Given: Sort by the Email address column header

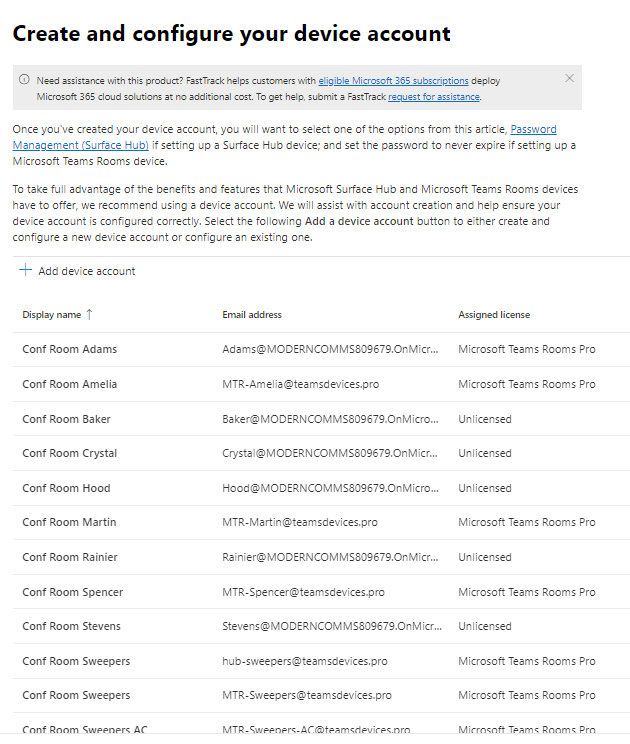Looking at the screenshot, I should (x=252, y=315).
